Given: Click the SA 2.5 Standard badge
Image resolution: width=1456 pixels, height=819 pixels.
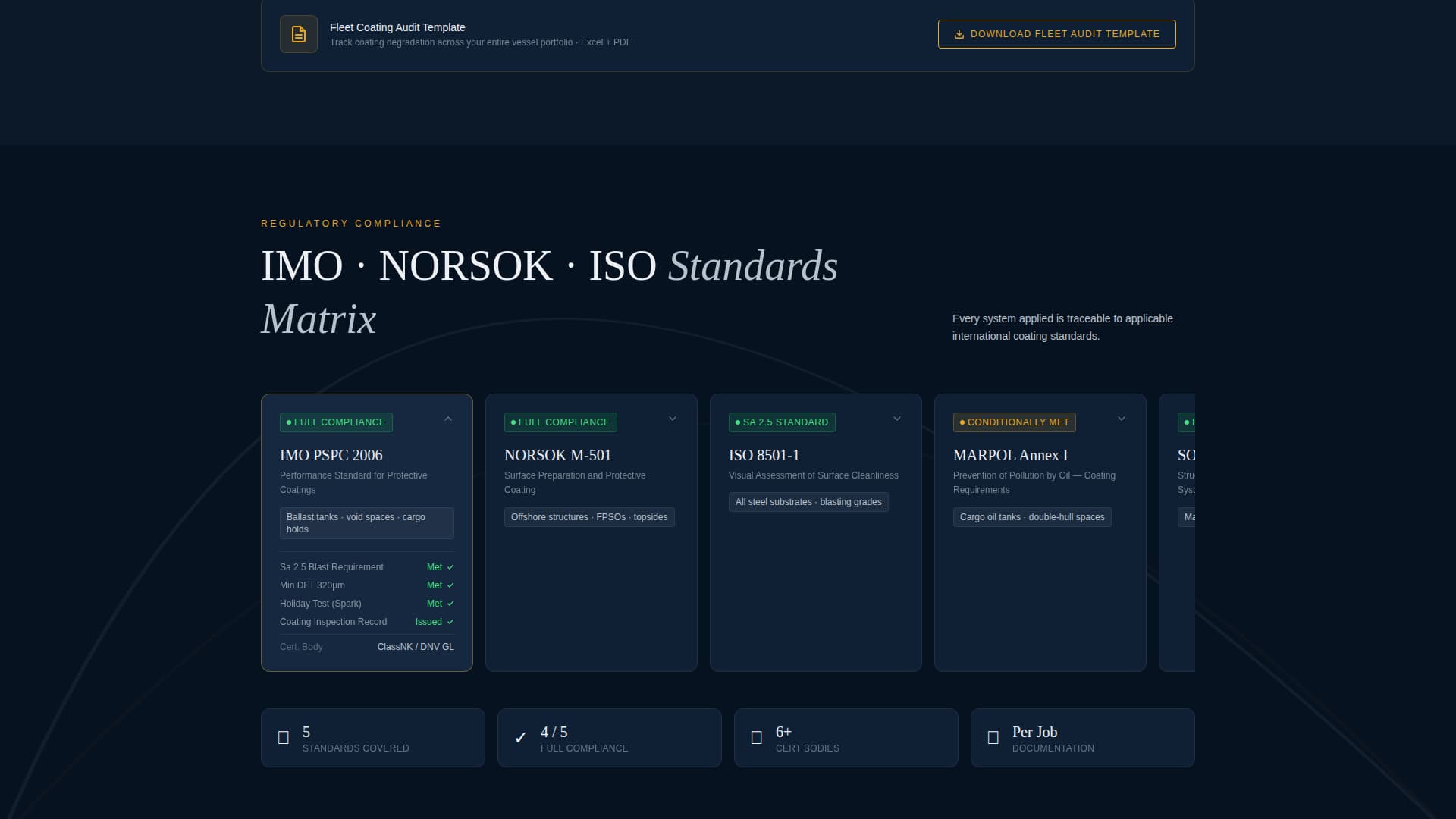Looking at the screenshot, I should click(782, 422).
